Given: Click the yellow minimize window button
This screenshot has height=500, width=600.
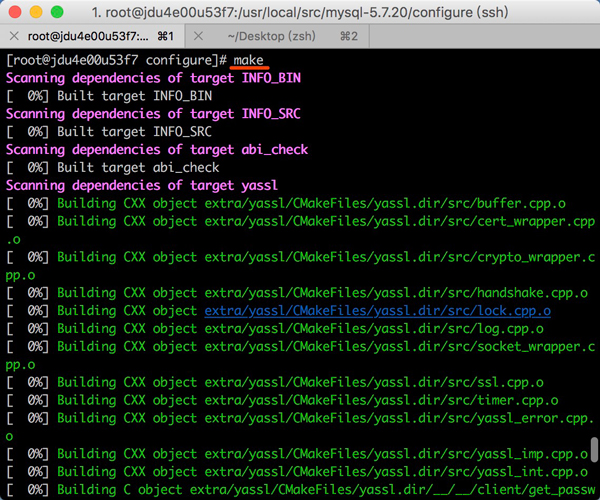Looking at the screenshot, I should pos(36,12).
